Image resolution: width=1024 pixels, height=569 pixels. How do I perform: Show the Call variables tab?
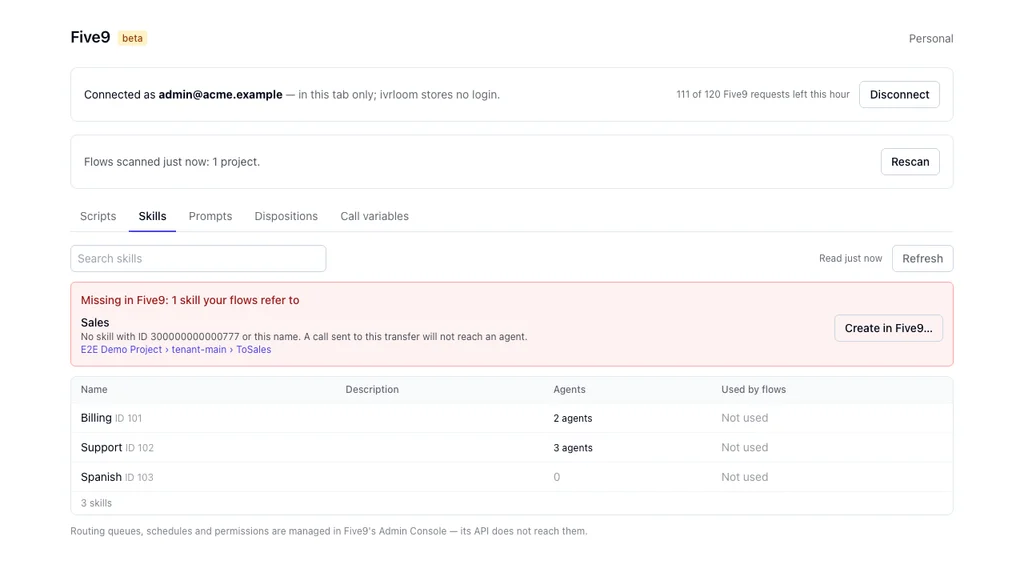(x=374, y=216)
